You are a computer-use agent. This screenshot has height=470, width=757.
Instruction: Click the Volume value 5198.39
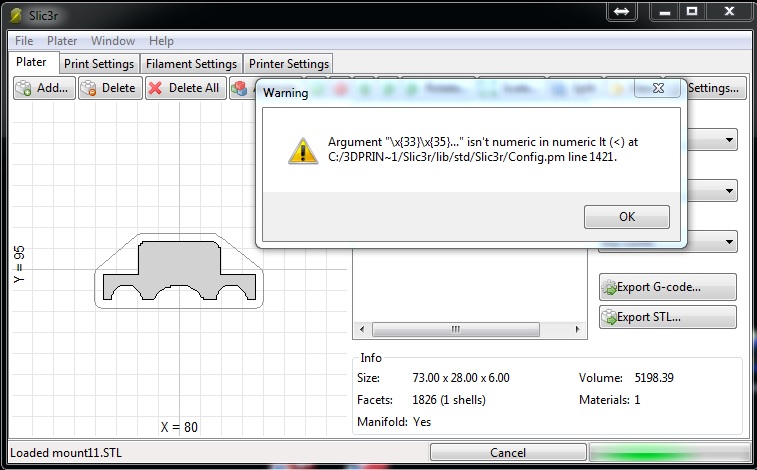pyautogui.click(x=654, y=378)
